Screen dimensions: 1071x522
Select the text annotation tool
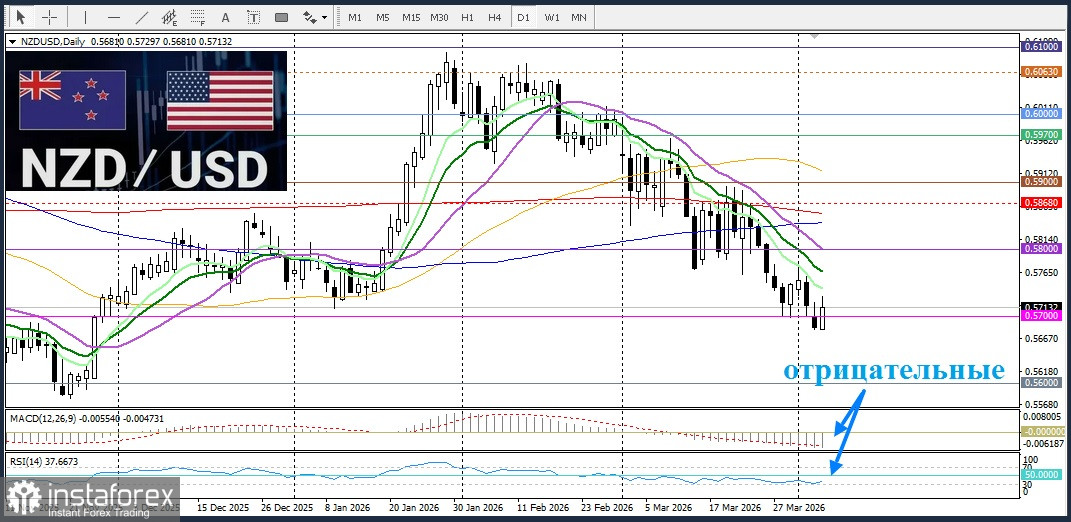click(x=225, y=17)
